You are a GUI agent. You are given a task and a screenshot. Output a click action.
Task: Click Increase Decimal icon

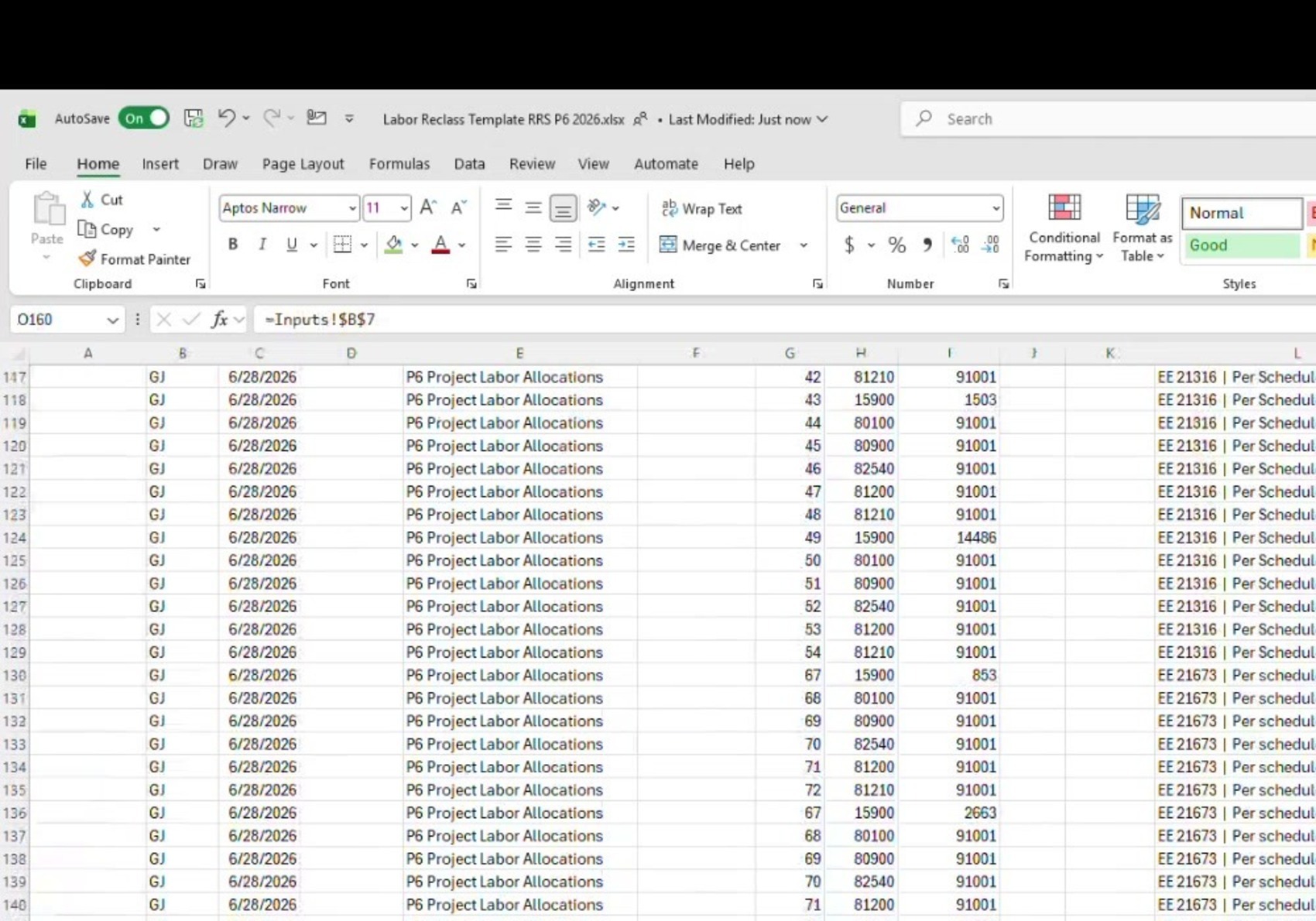(x=960, y=245)
